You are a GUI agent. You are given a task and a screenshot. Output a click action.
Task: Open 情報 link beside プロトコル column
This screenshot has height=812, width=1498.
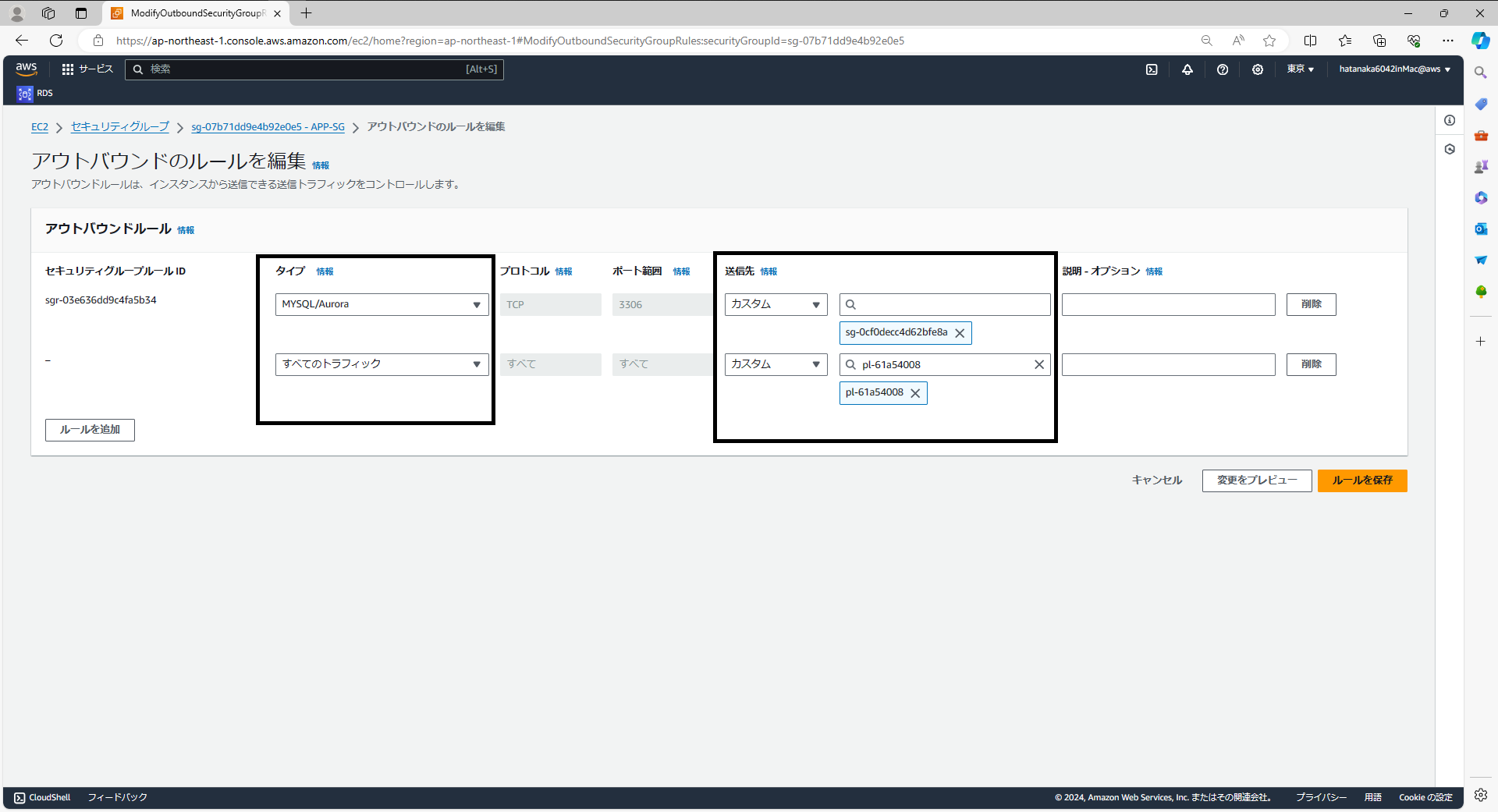click(x=563, y=271)
